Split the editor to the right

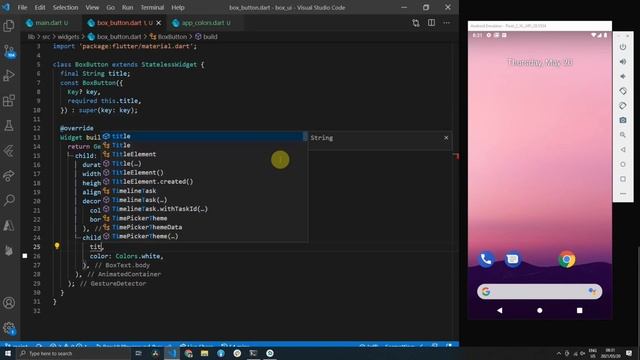coord(431,23)
